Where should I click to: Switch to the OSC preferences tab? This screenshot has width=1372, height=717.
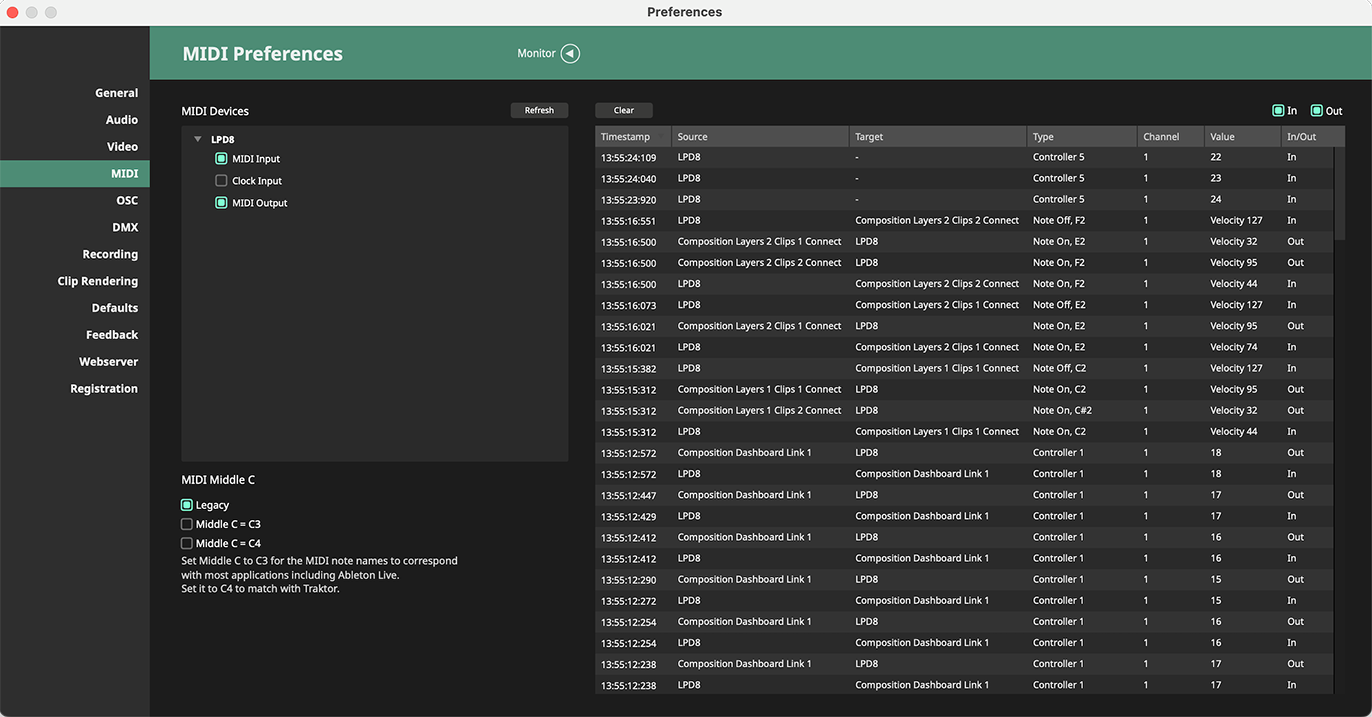coord(127,200)
